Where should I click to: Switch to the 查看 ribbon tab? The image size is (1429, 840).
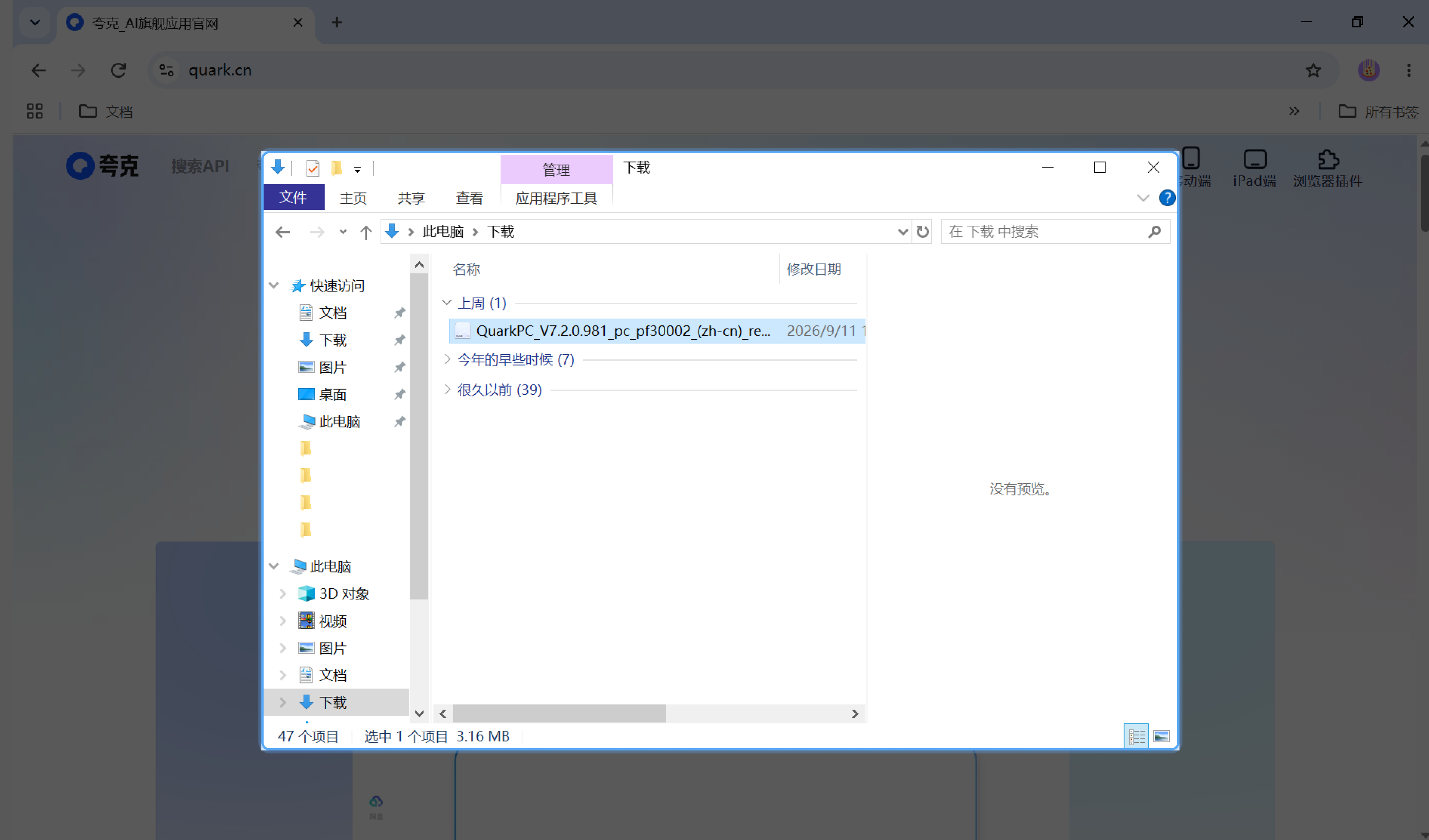469,198
